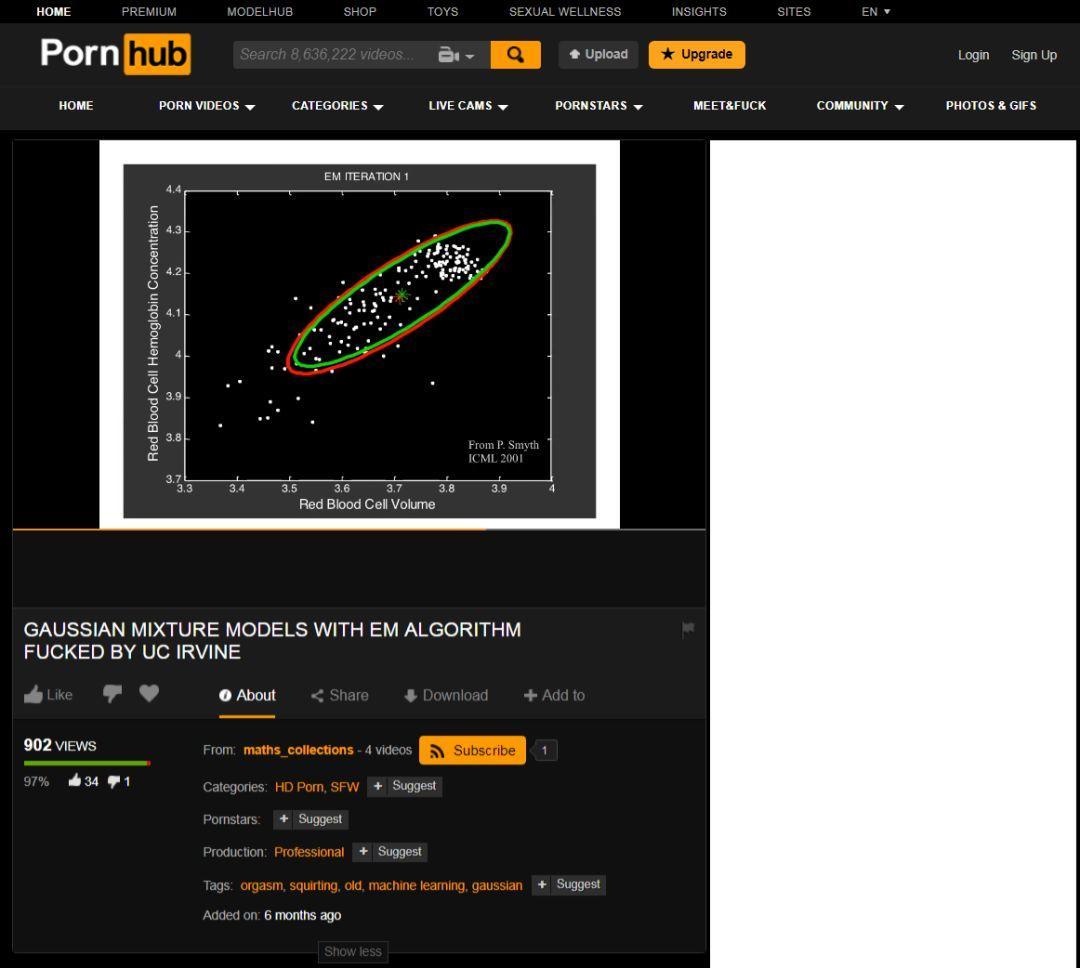Open the Share options

click(339, 695)
